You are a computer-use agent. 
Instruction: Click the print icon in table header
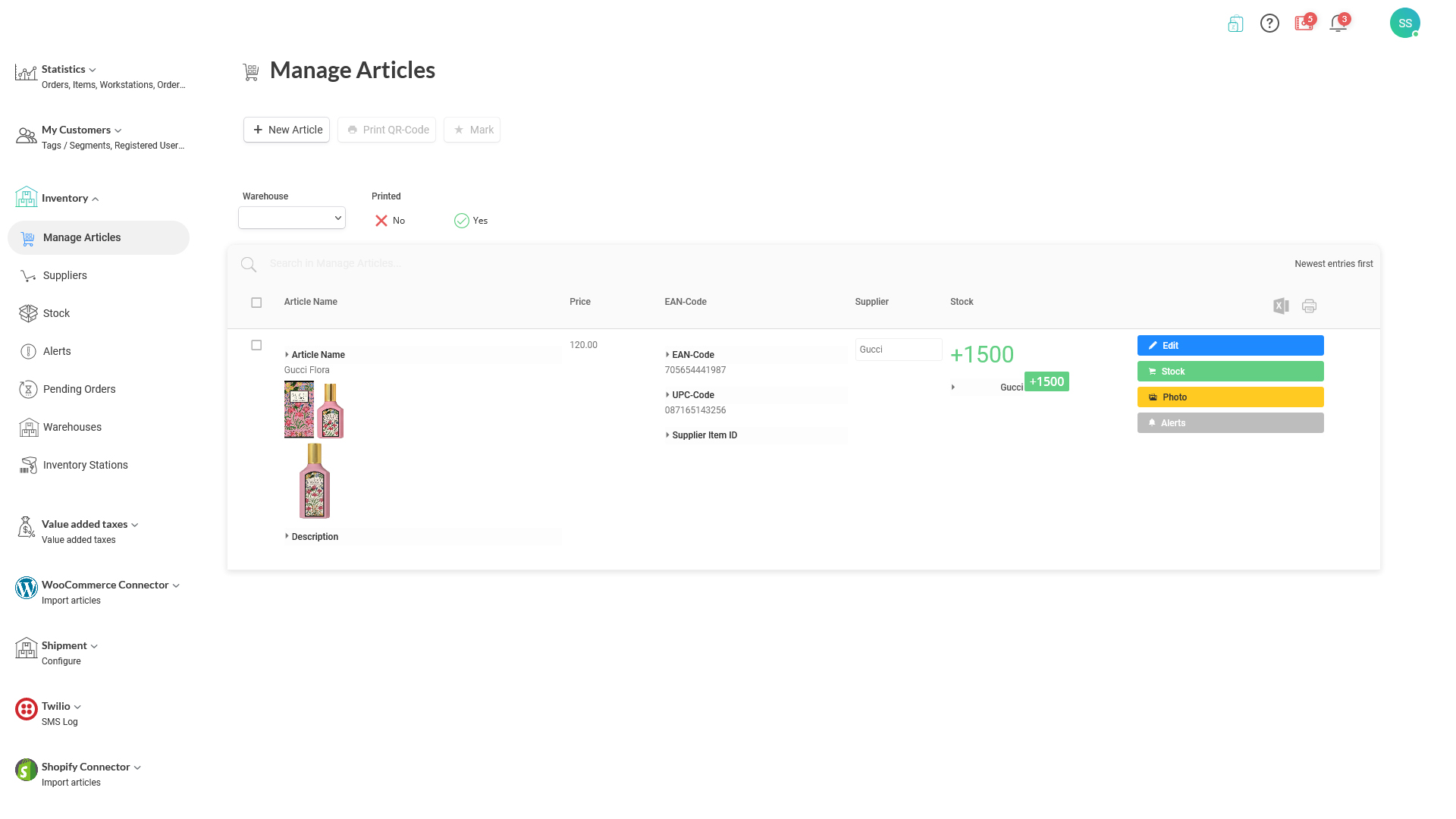pos(1309,306)
